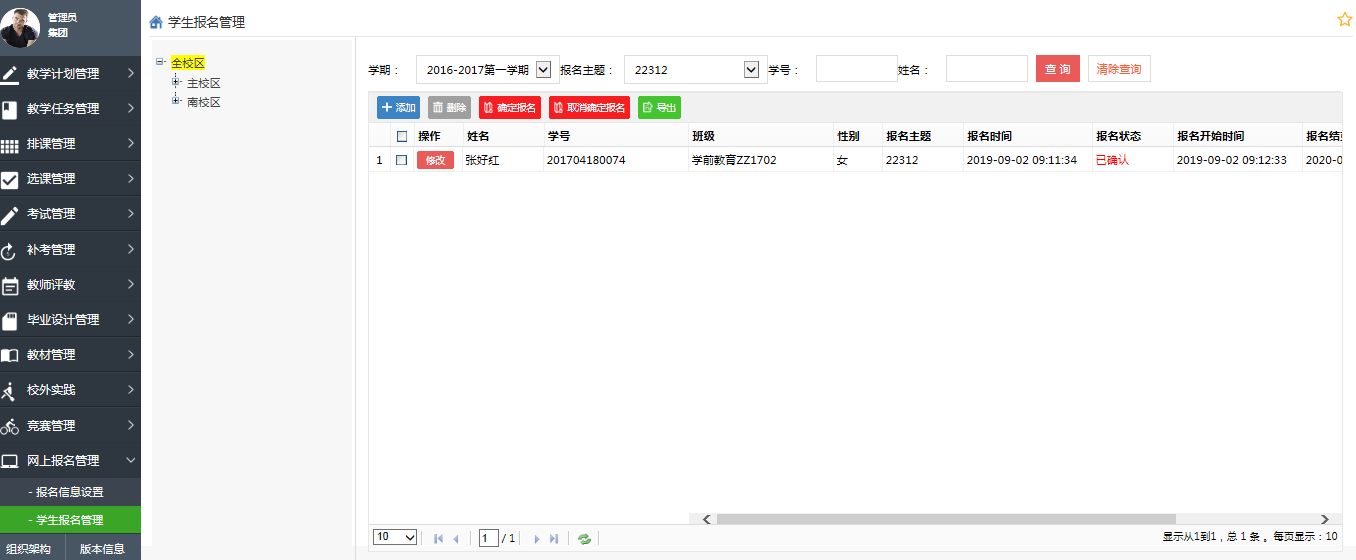The image size is (1356, 560).
Task: Switch to the 版本信息 tab
Action: coord(102,549)
